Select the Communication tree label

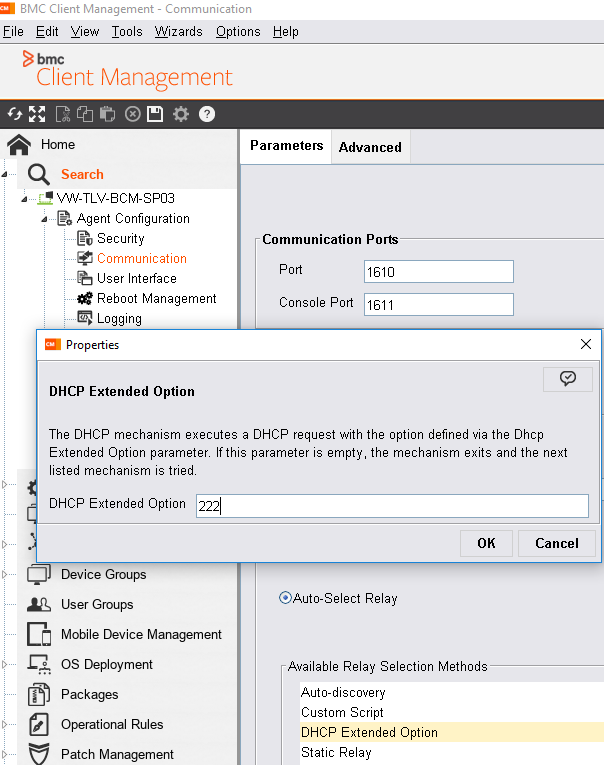click(x=142, y=259)
